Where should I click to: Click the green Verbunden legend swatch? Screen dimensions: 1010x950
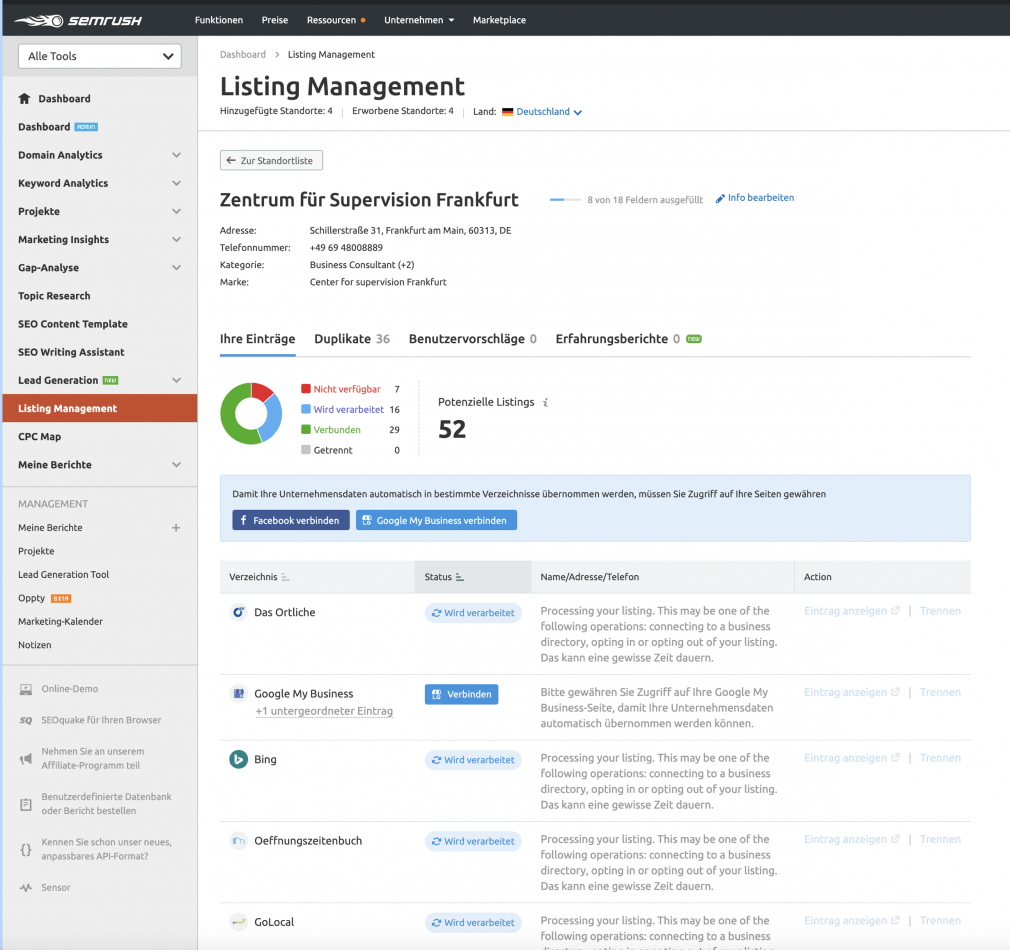(306, 430)
